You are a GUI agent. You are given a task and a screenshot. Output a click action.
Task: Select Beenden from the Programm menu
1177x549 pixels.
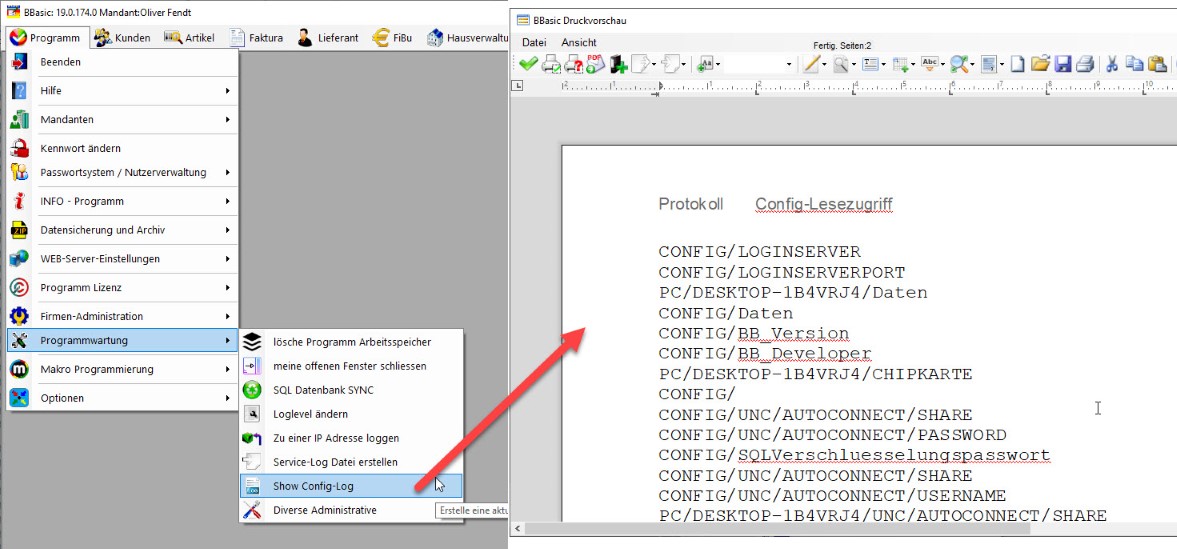123,62
